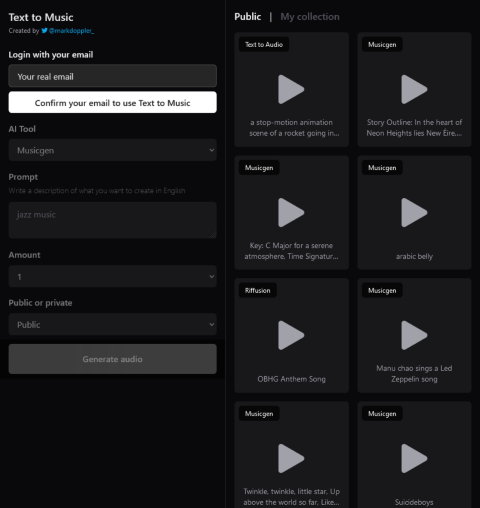Play the arabic belly track
This screenshot has height=508, width=480.
click(414, 212)
